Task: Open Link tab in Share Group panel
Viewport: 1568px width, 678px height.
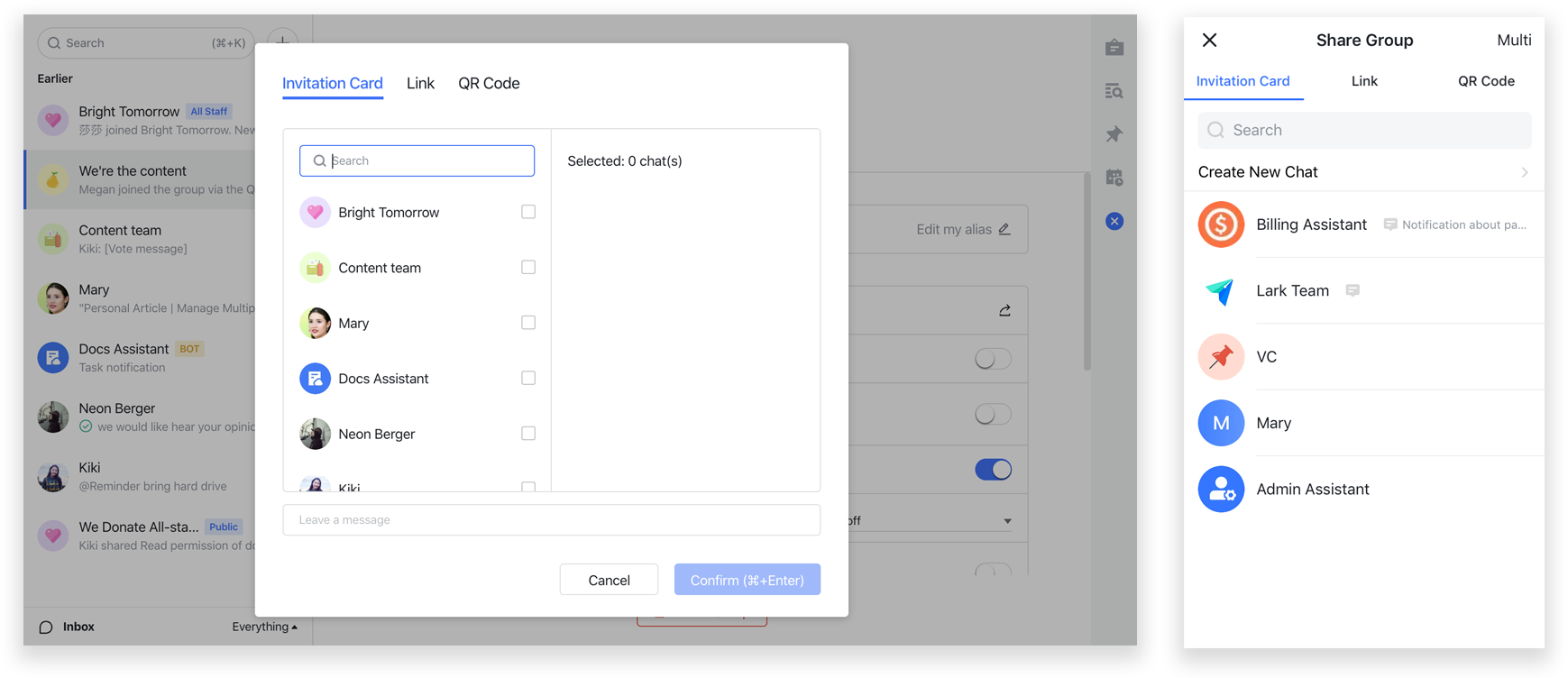Action: coord(1364,81)
